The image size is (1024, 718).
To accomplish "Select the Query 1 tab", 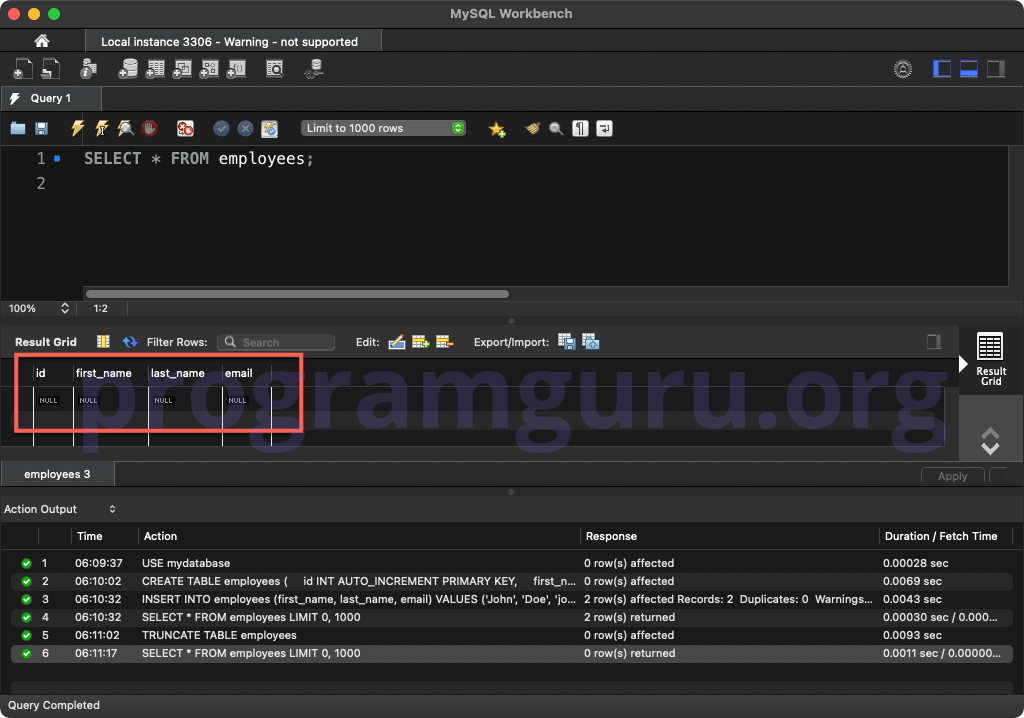I will (x=51, y=98).
